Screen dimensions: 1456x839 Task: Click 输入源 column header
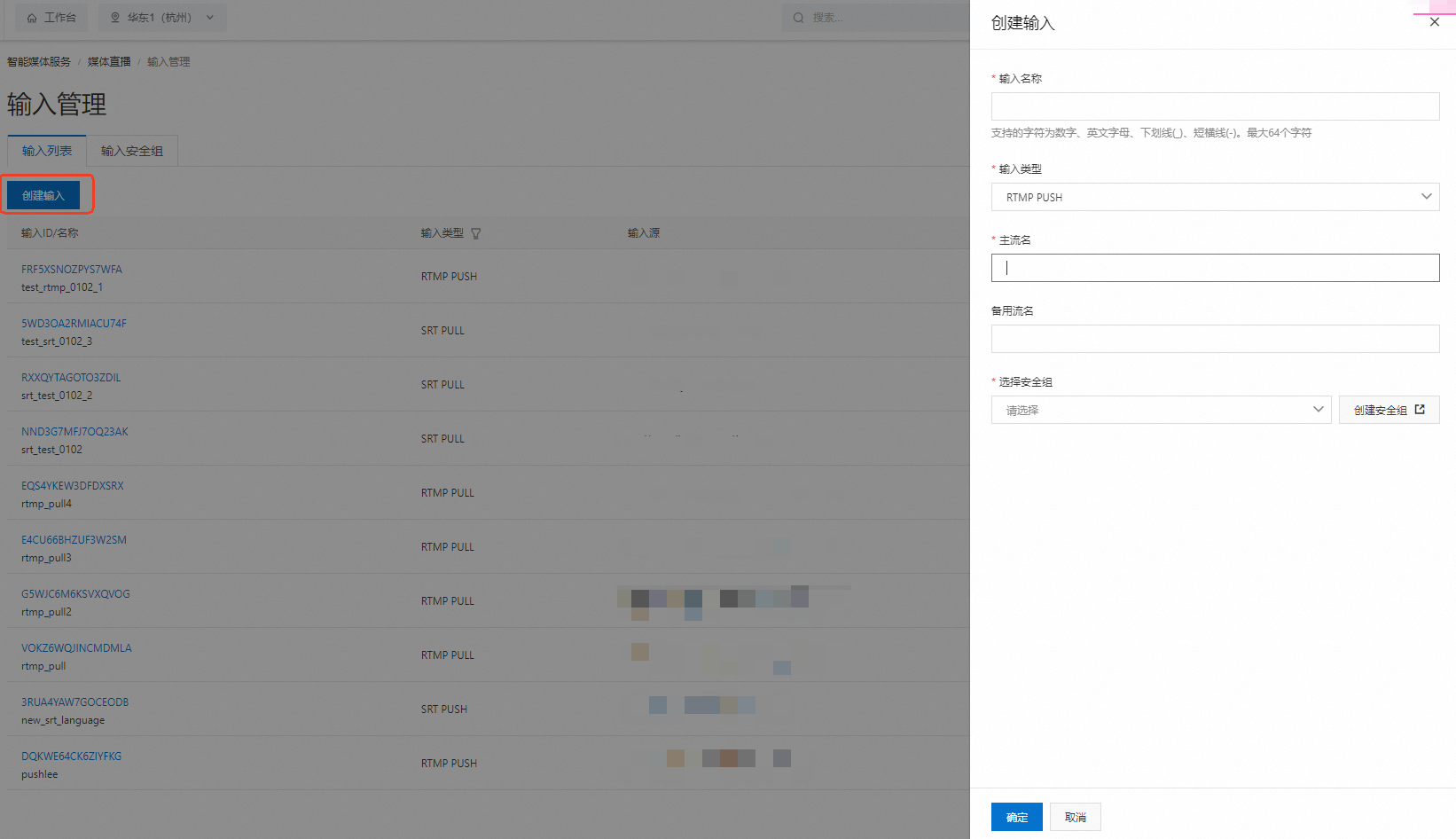click(x=644, y=233)
